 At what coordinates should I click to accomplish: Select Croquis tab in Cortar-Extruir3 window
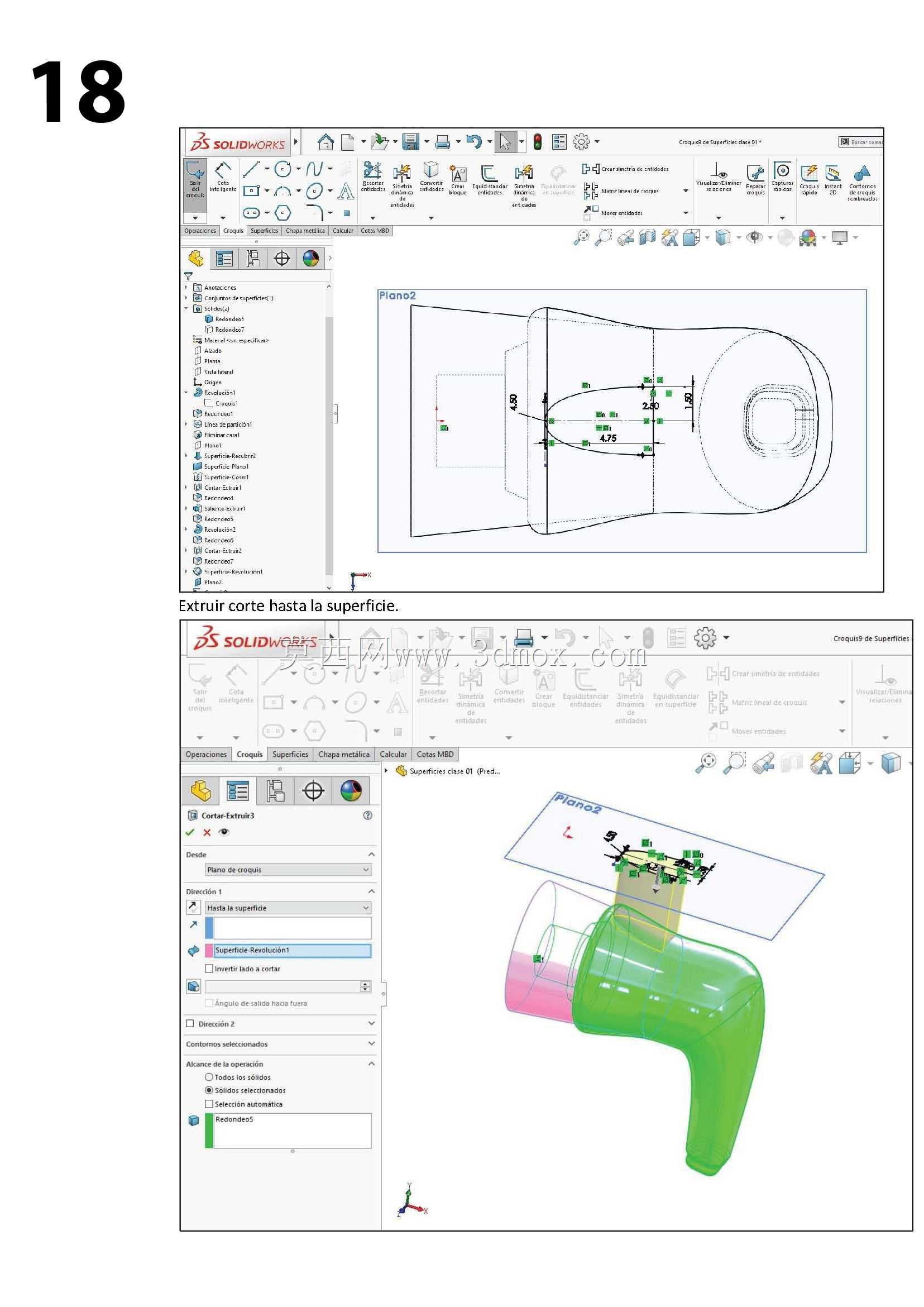[x=249, y=754]
